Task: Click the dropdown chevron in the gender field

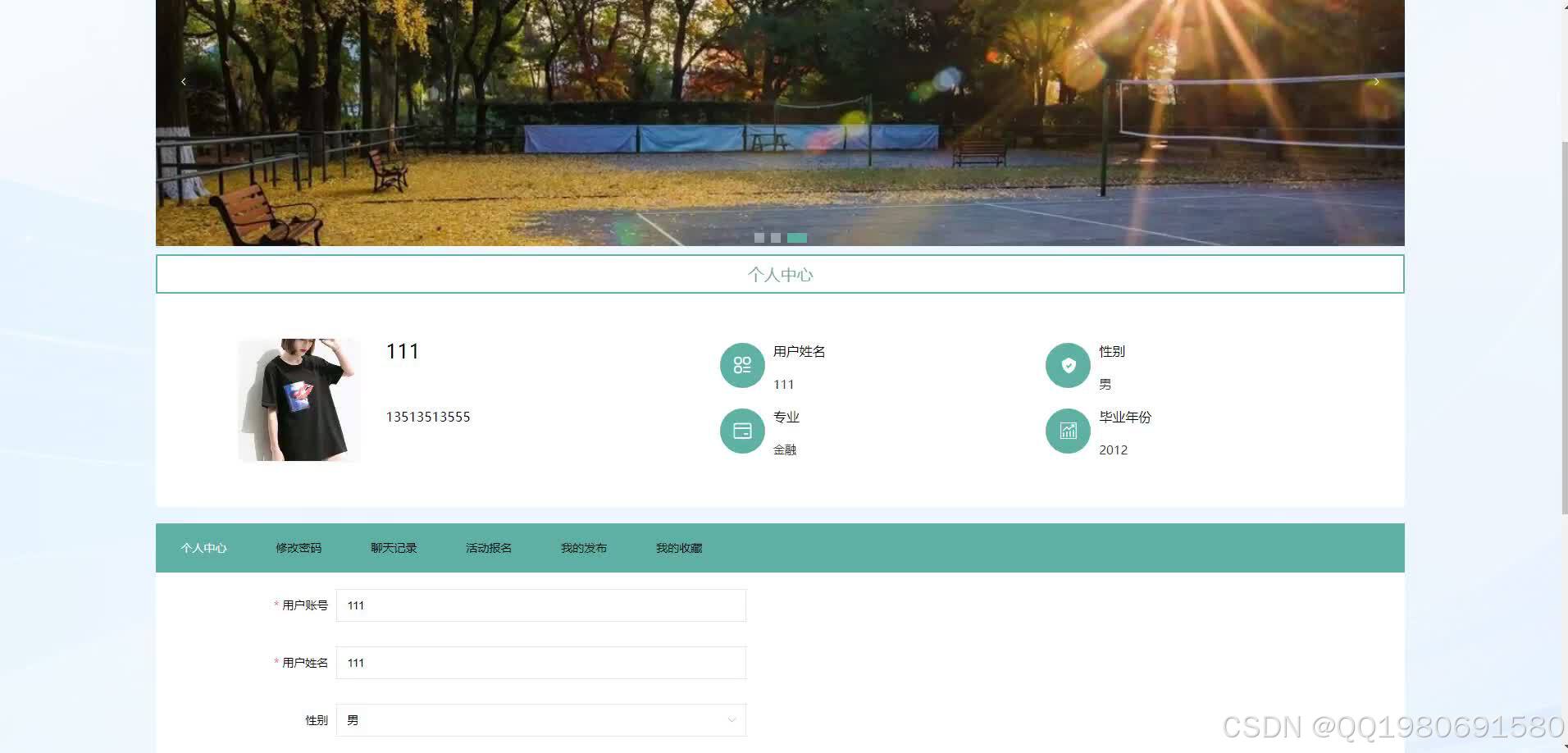Action: click(731, 719)
